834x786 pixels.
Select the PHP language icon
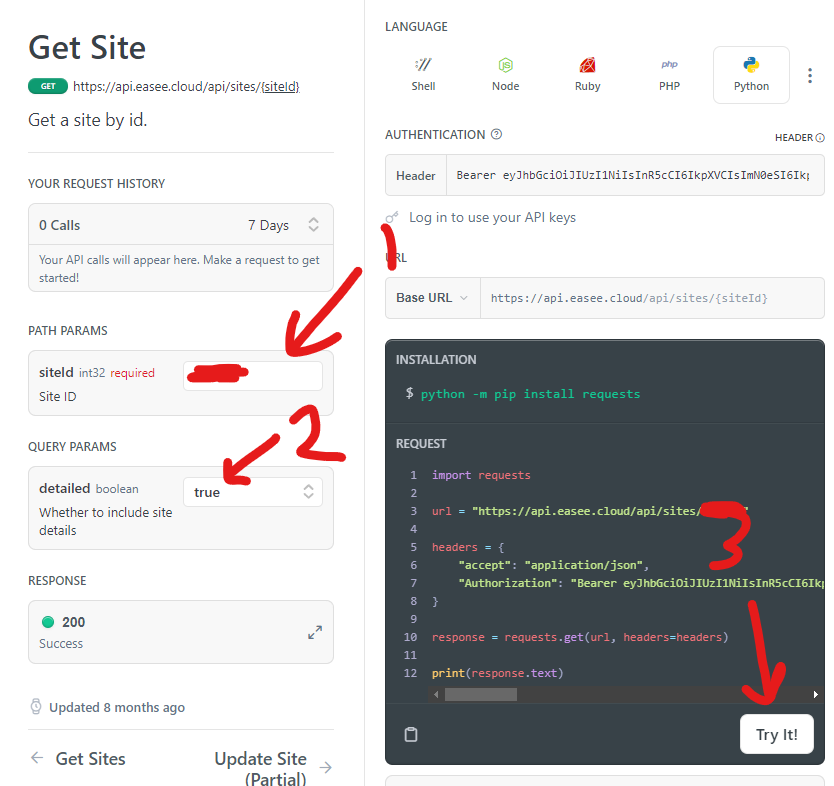tap(669, 73)
